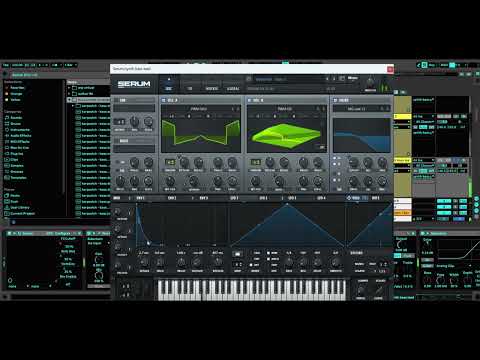
Task: Click the LFO Smooth knob
Action: (335, 262)
